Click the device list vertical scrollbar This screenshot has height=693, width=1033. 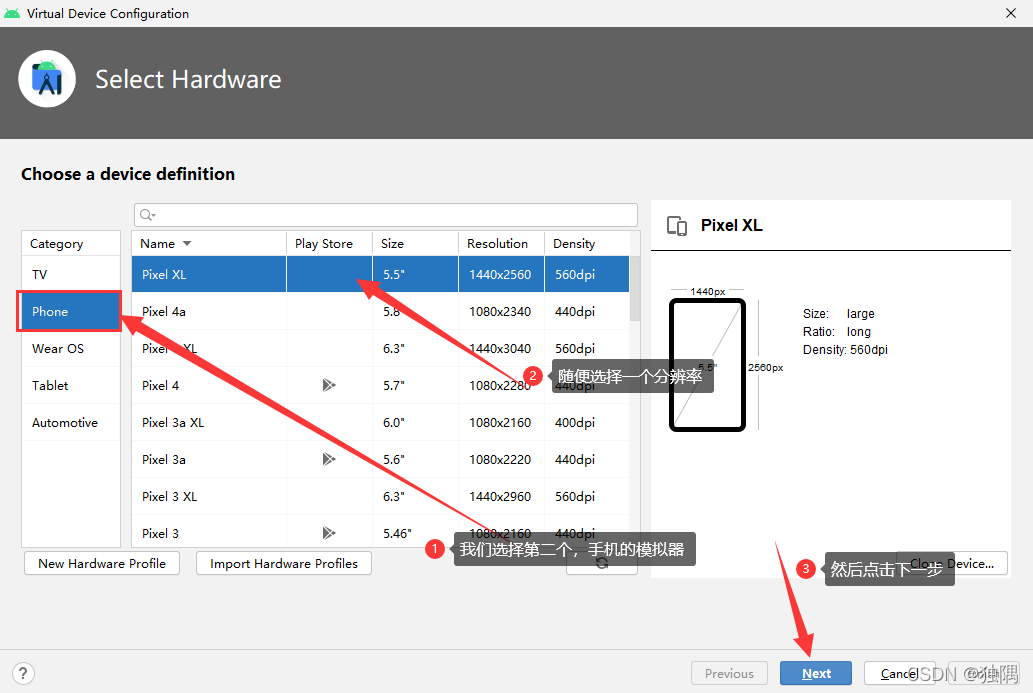click(x=634, y=289)
